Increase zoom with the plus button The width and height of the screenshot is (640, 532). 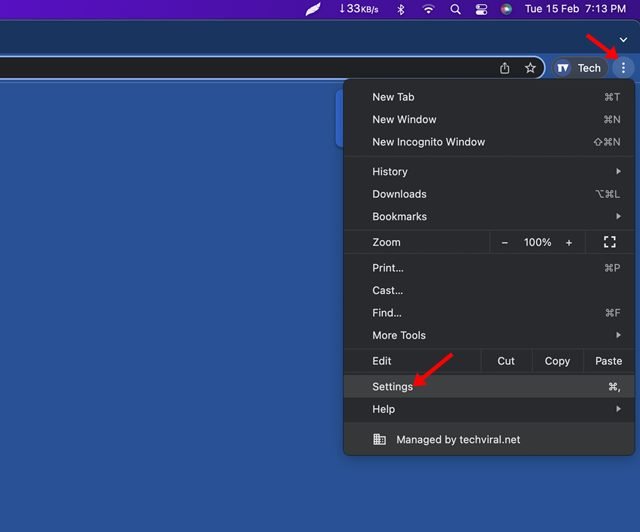tap(569, 242)
